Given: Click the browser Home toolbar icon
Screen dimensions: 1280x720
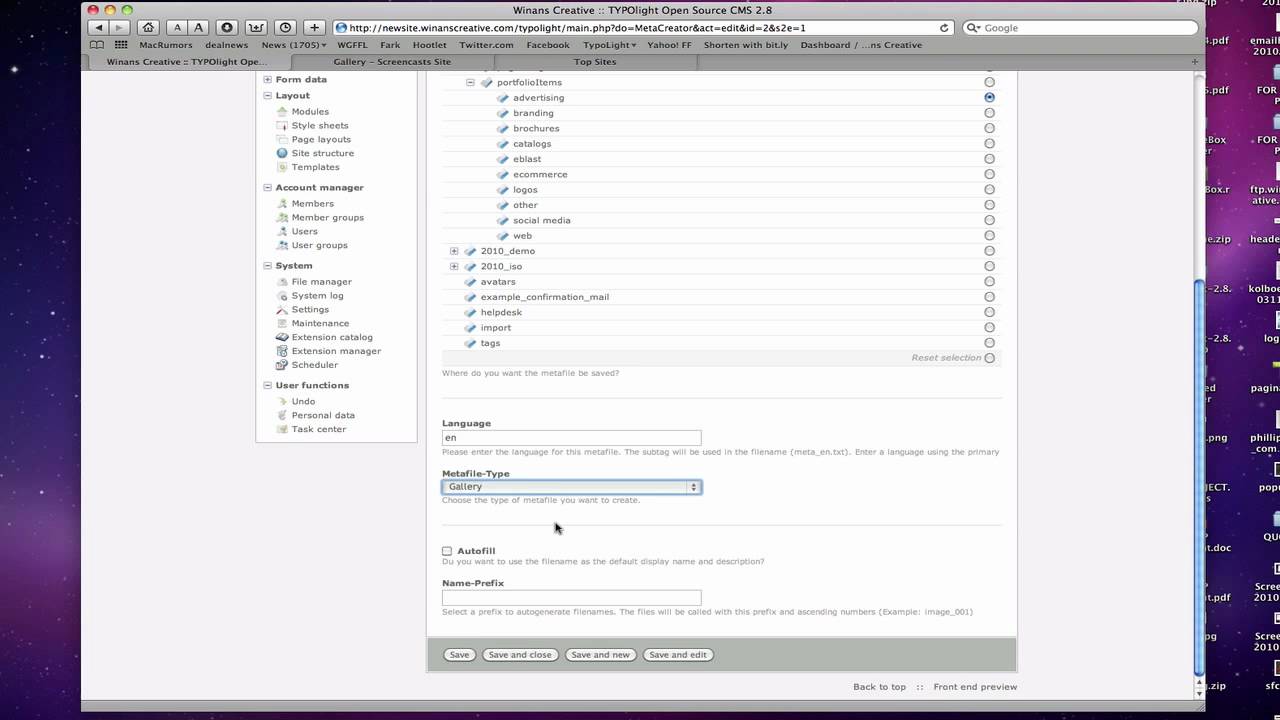Looking at the screenshot, I should [x=148, y=27].
